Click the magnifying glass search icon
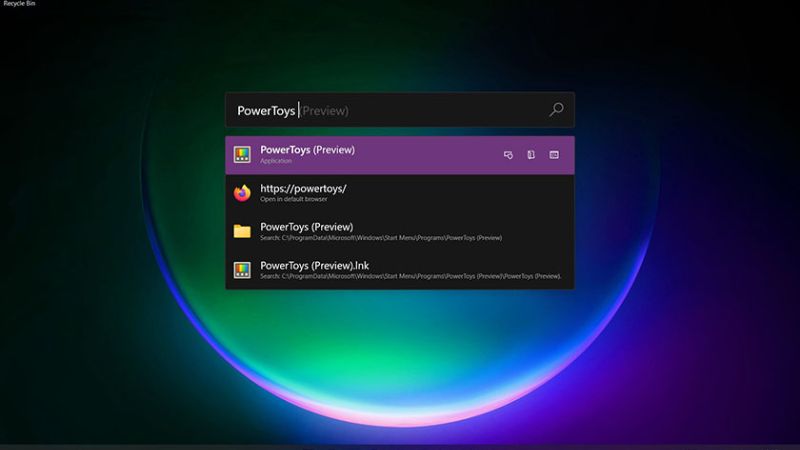The image size is (800, 450). 556,109
